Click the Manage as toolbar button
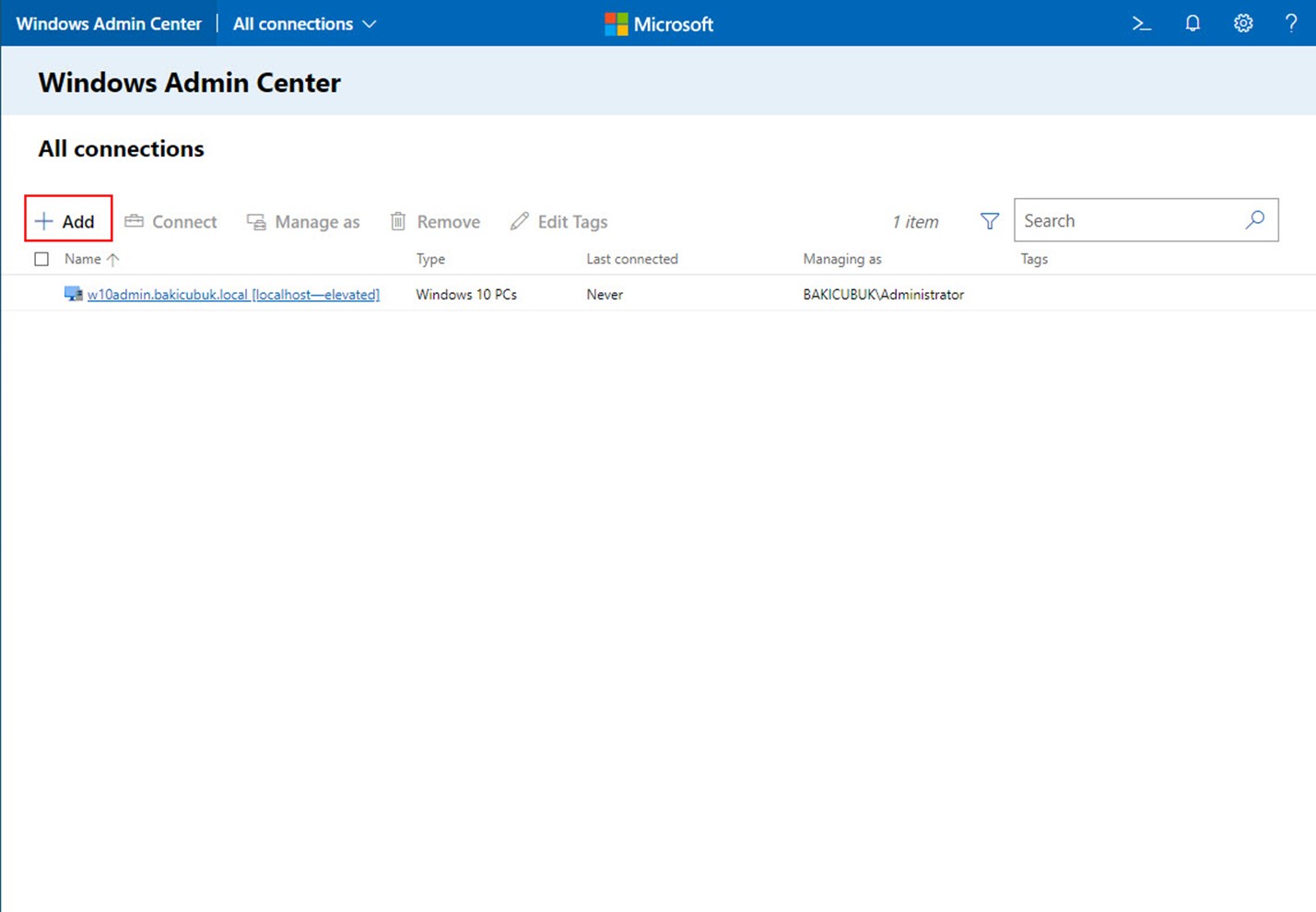Viewport: 1316px width, 912px height. click(303, 222)
